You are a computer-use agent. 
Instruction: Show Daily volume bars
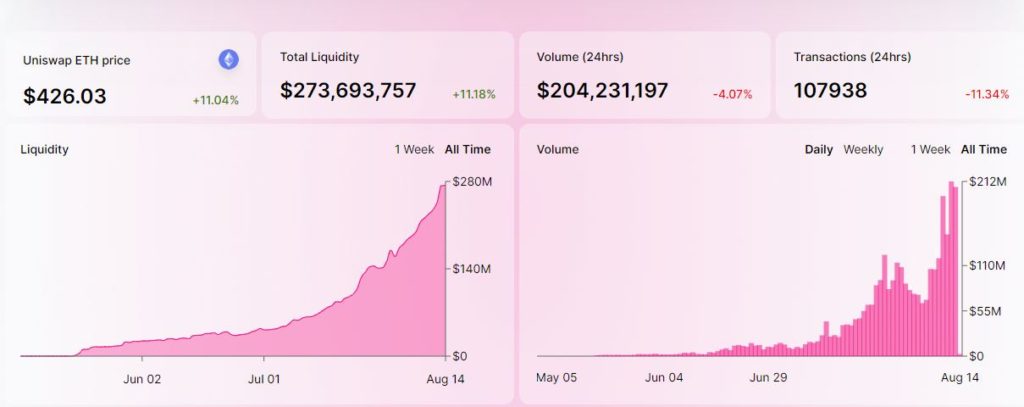[818, 149]
